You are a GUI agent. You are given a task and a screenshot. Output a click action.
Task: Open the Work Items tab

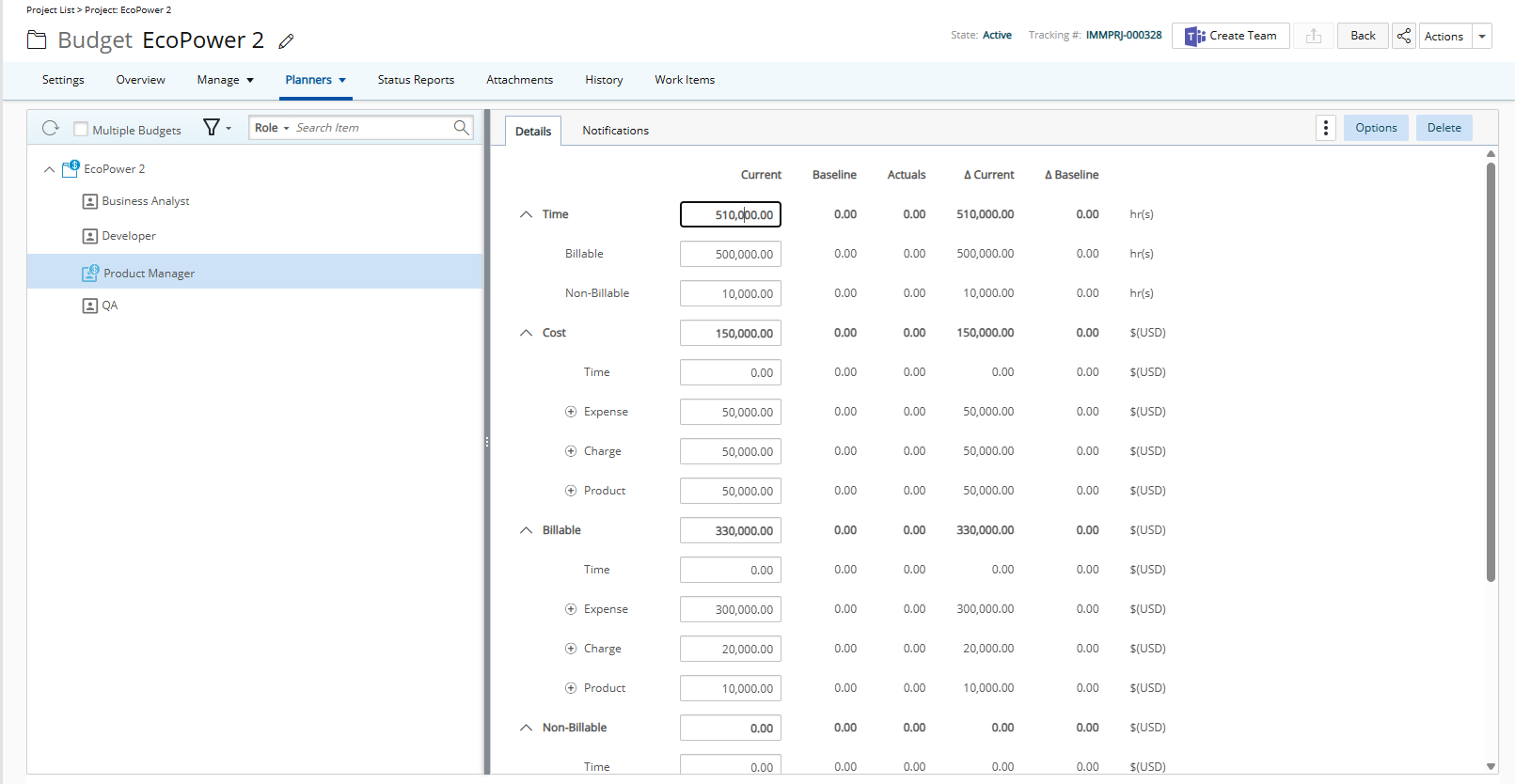click(685, 80)
